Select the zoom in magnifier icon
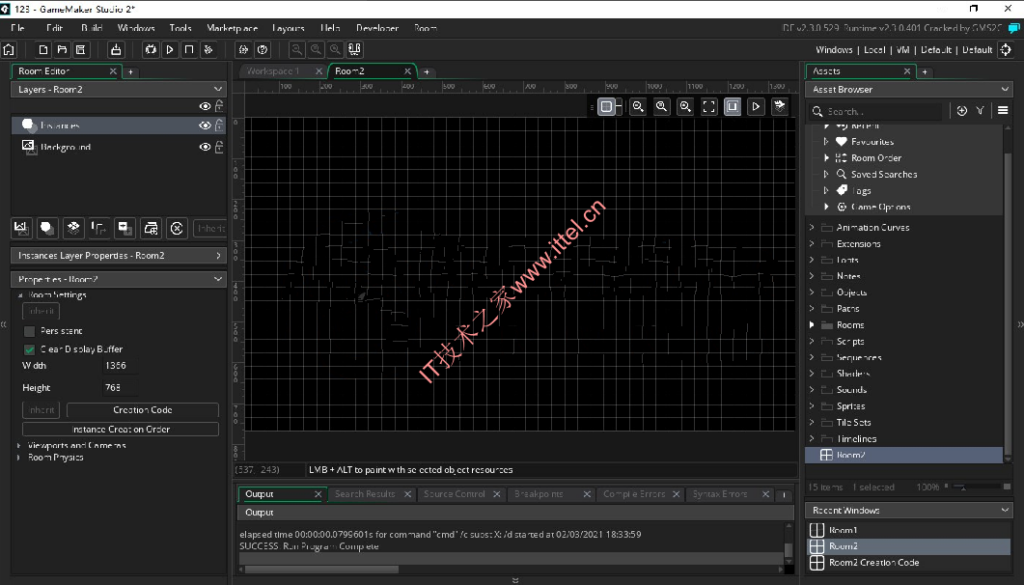 coord(684,107)
